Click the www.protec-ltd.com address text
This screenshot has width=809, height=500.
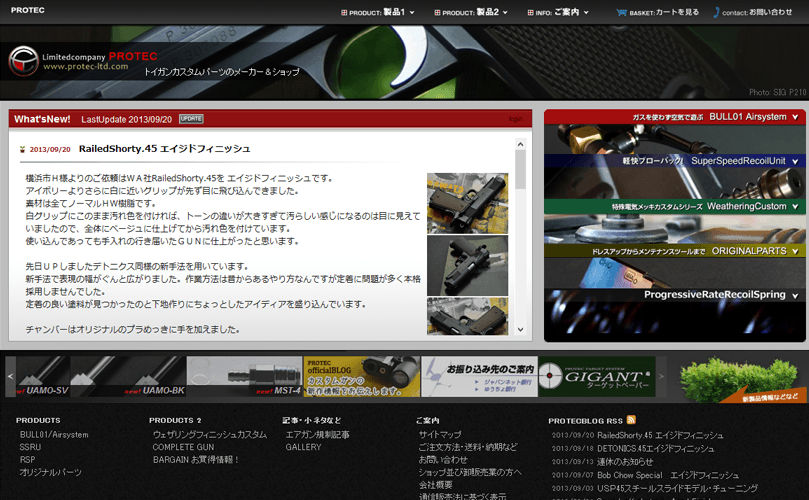(x=86, y=67)
